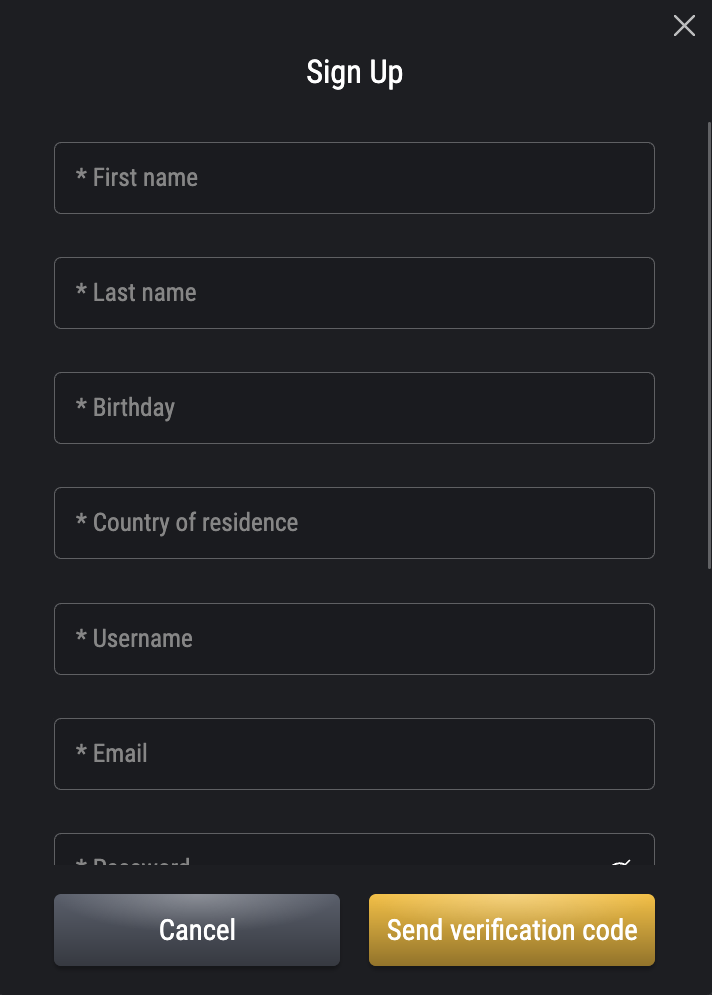The image size is (712, 995).
Task: Click Send verification code button
Action: click(511, 930)
